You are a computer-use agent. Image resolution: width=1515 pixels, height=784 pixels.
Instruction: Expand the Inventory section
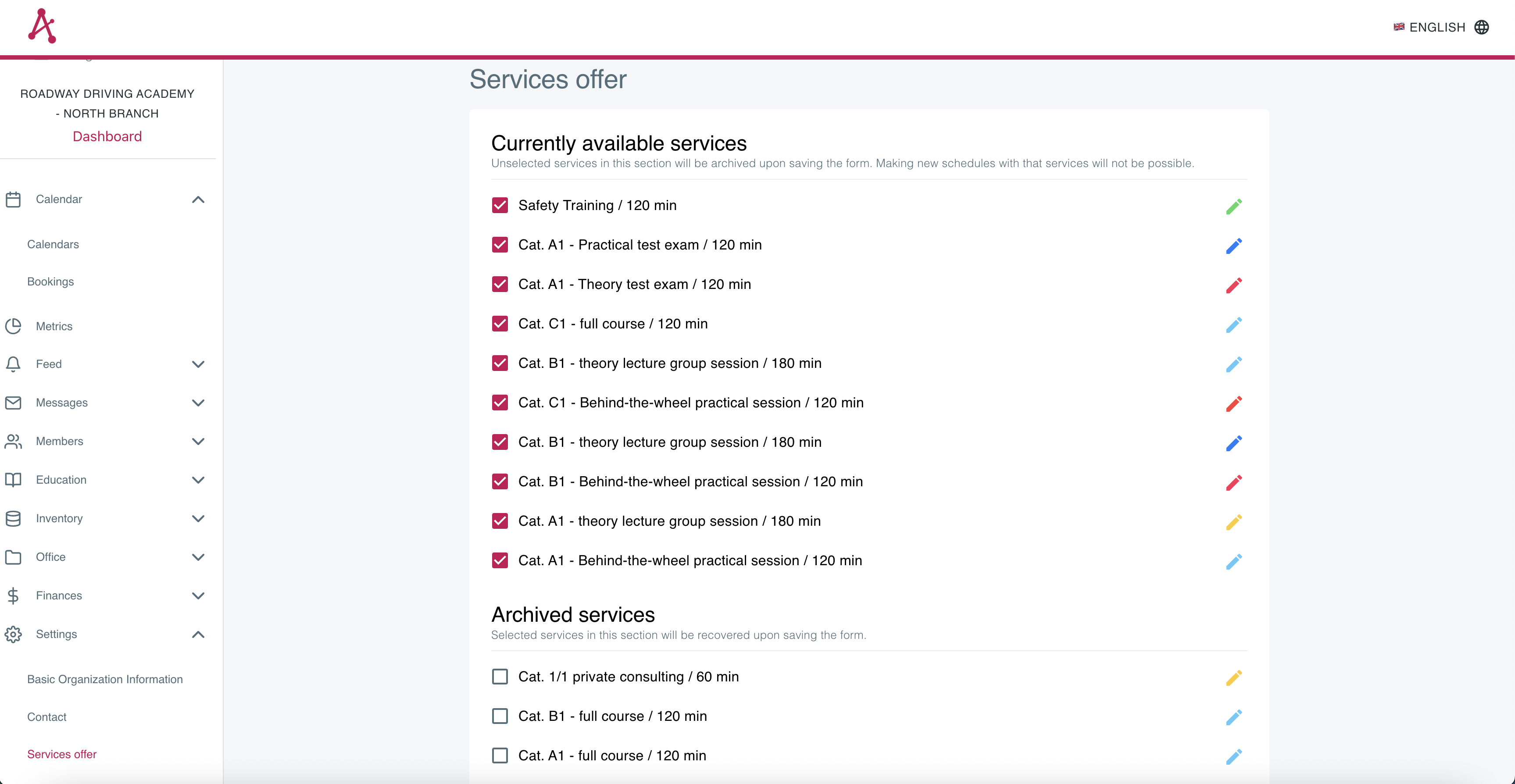198,519
